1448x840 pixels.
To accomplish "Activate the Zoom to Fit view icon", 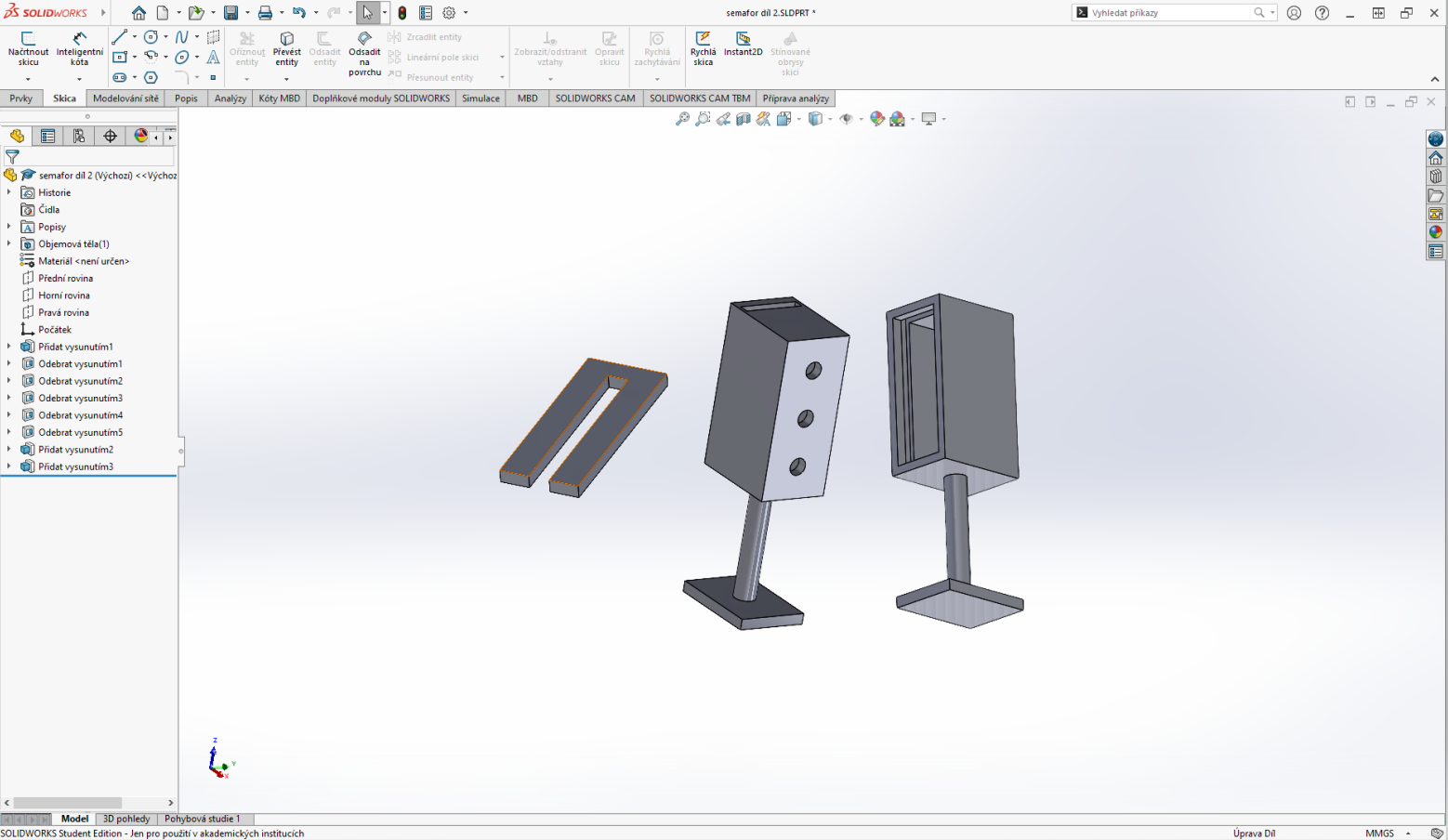I will (x=682, y=118).
